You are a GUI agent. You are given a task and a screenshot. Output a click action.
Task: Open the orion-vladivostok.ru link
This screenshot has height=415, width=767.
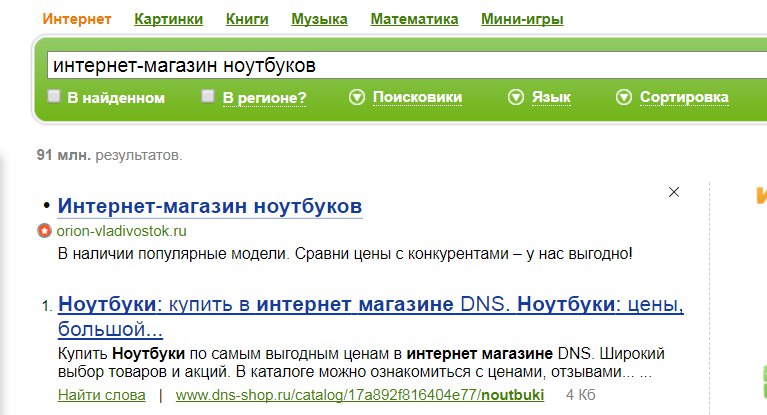pyautogui.click(x=121, y=231)
